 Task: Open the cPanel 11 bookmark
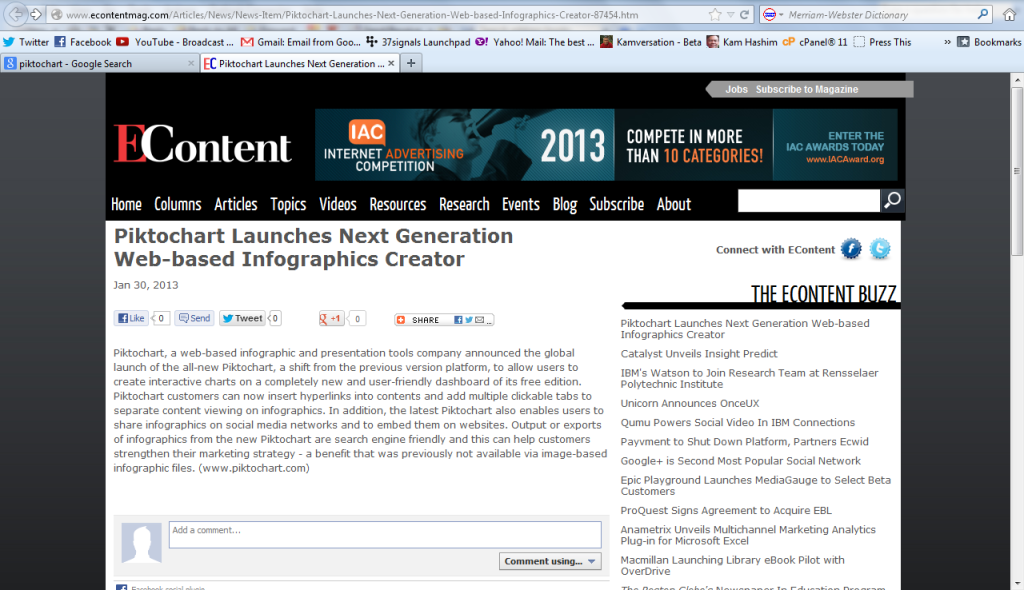815,42
